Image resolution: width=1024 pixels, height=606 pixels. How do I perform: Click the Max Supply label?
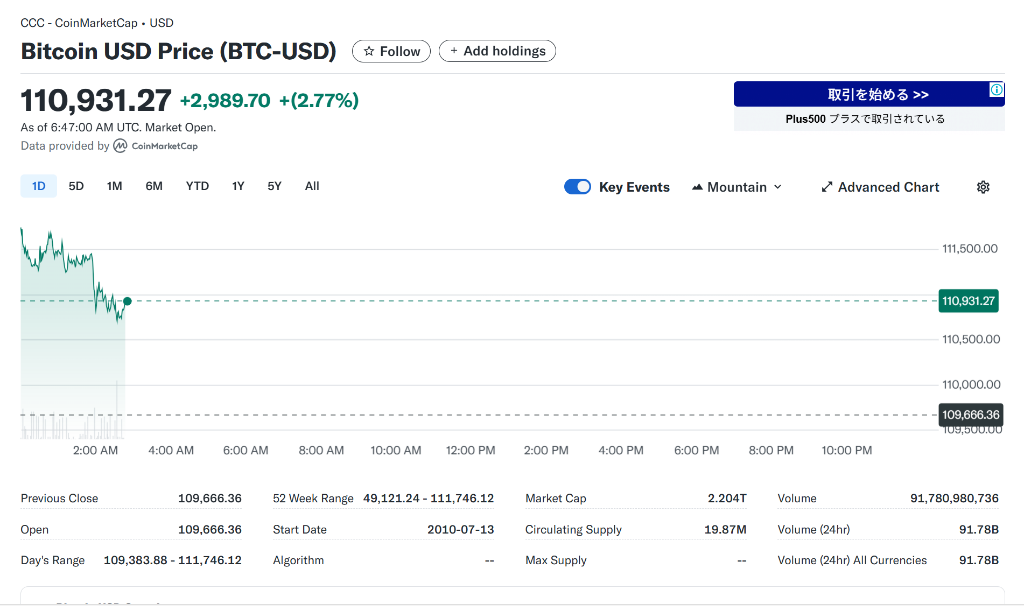556,560
